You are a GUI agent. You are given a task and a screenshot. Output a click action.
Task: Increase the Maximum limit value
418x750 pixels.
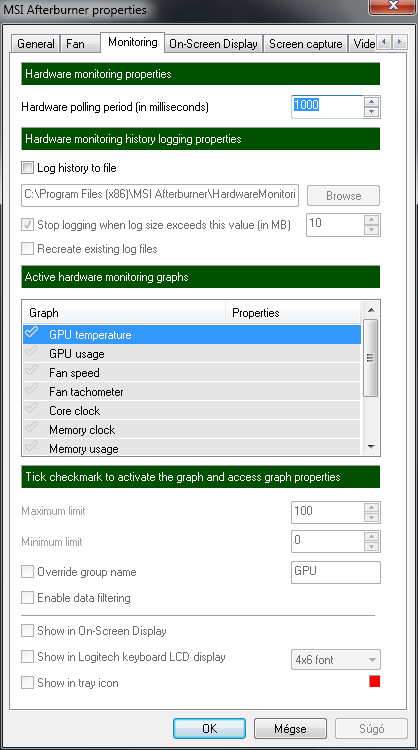(x=372, y=507)
